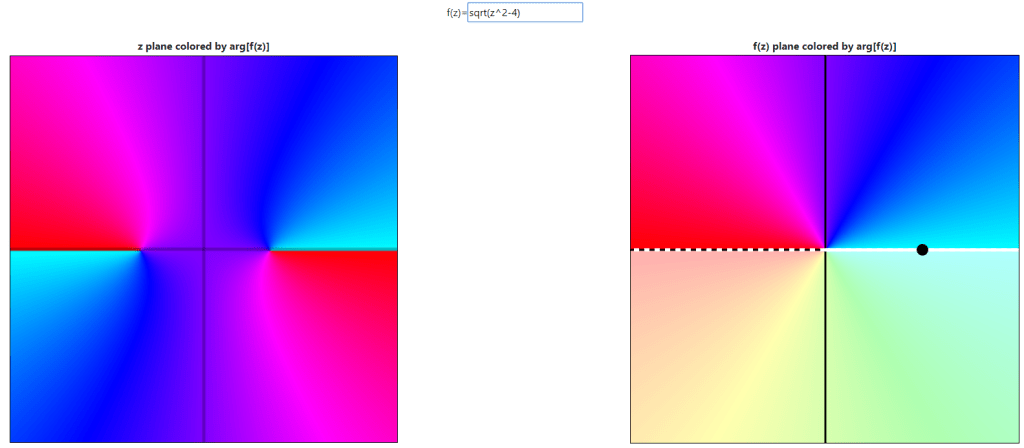The height and width of the screenshot is (448, 1024).
Task: Click the f(z) formula input field
Action: 524,13
